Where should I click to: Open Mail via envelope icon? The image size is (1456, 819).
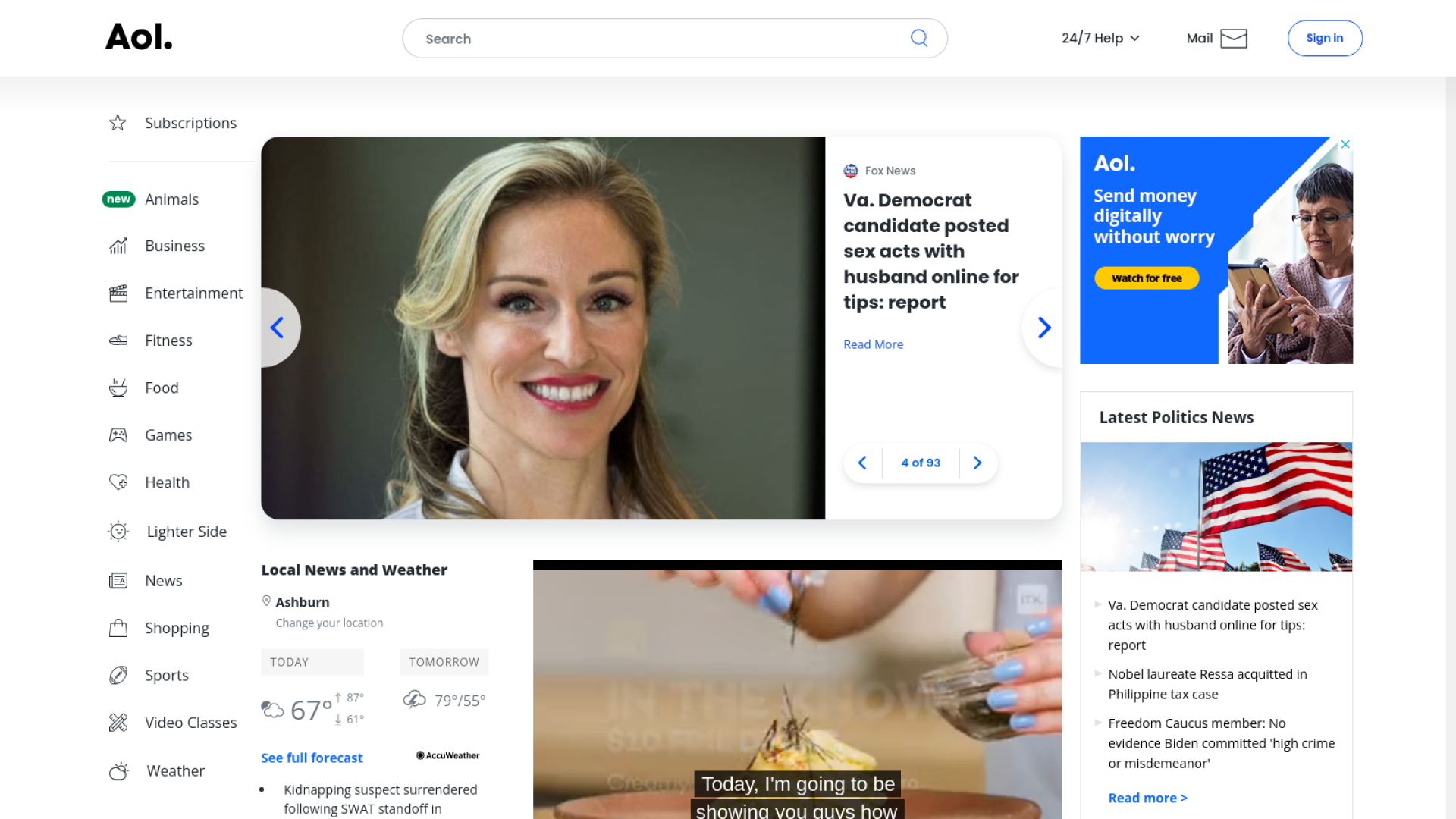(1233, 38)
